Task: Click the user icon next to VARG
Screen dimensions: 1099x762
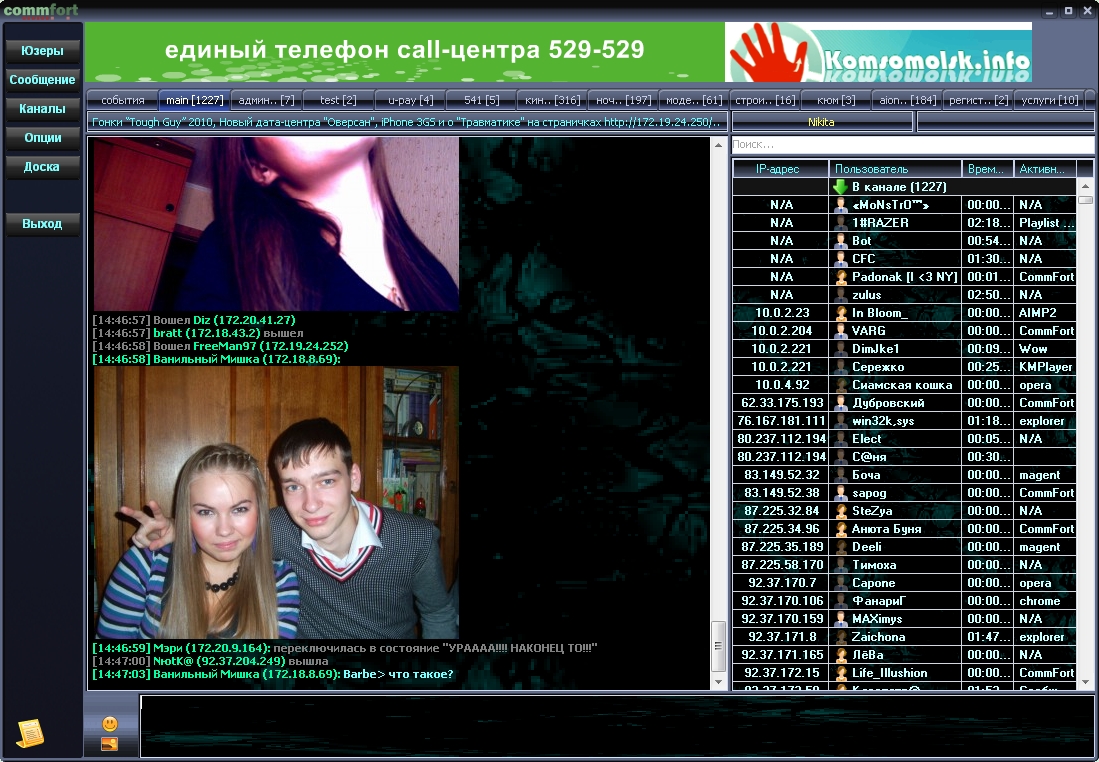Action: point(841,331)
